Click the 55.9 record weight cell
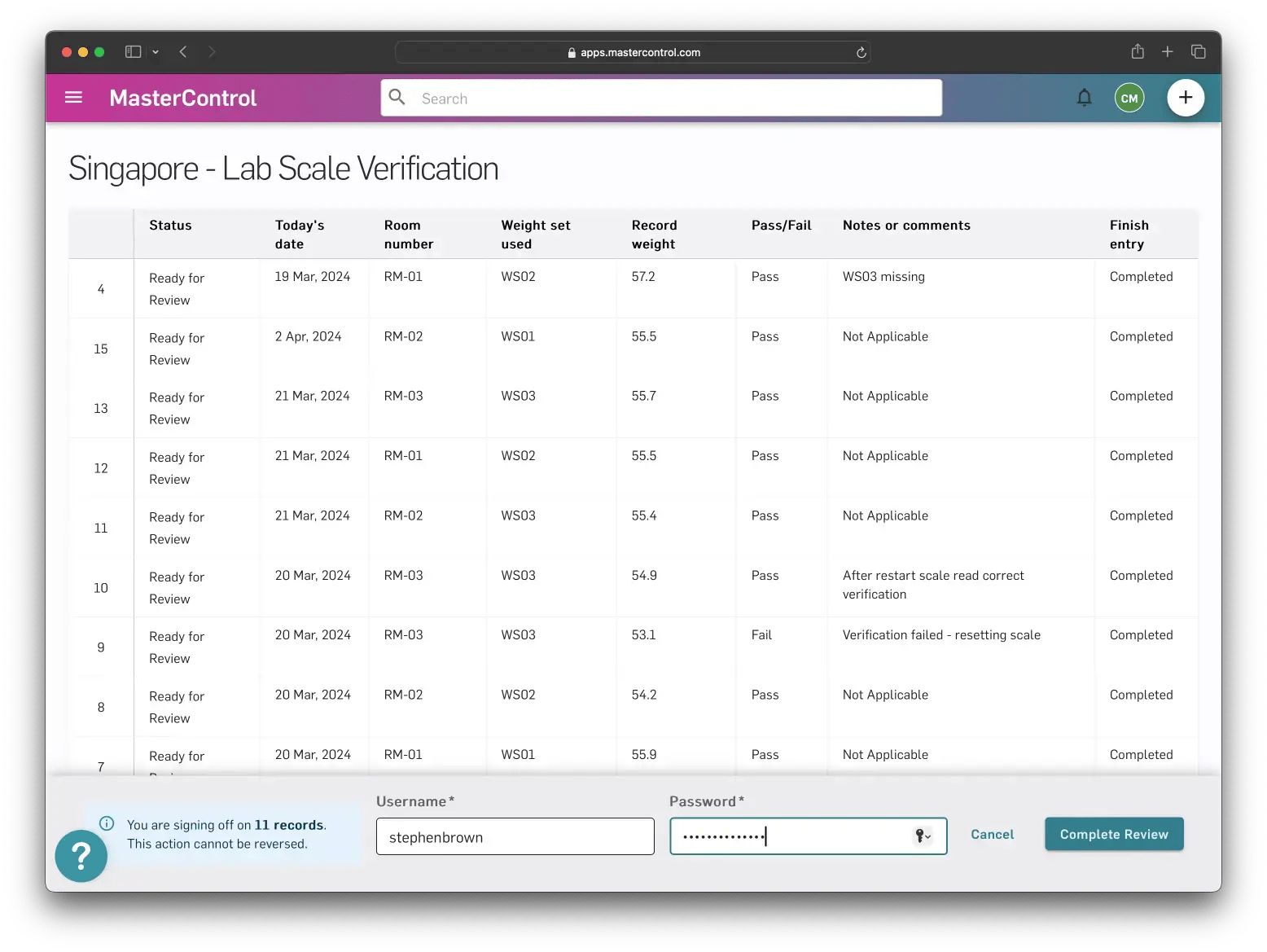The height and width of the screenshot is (952, 1267). 644,755
